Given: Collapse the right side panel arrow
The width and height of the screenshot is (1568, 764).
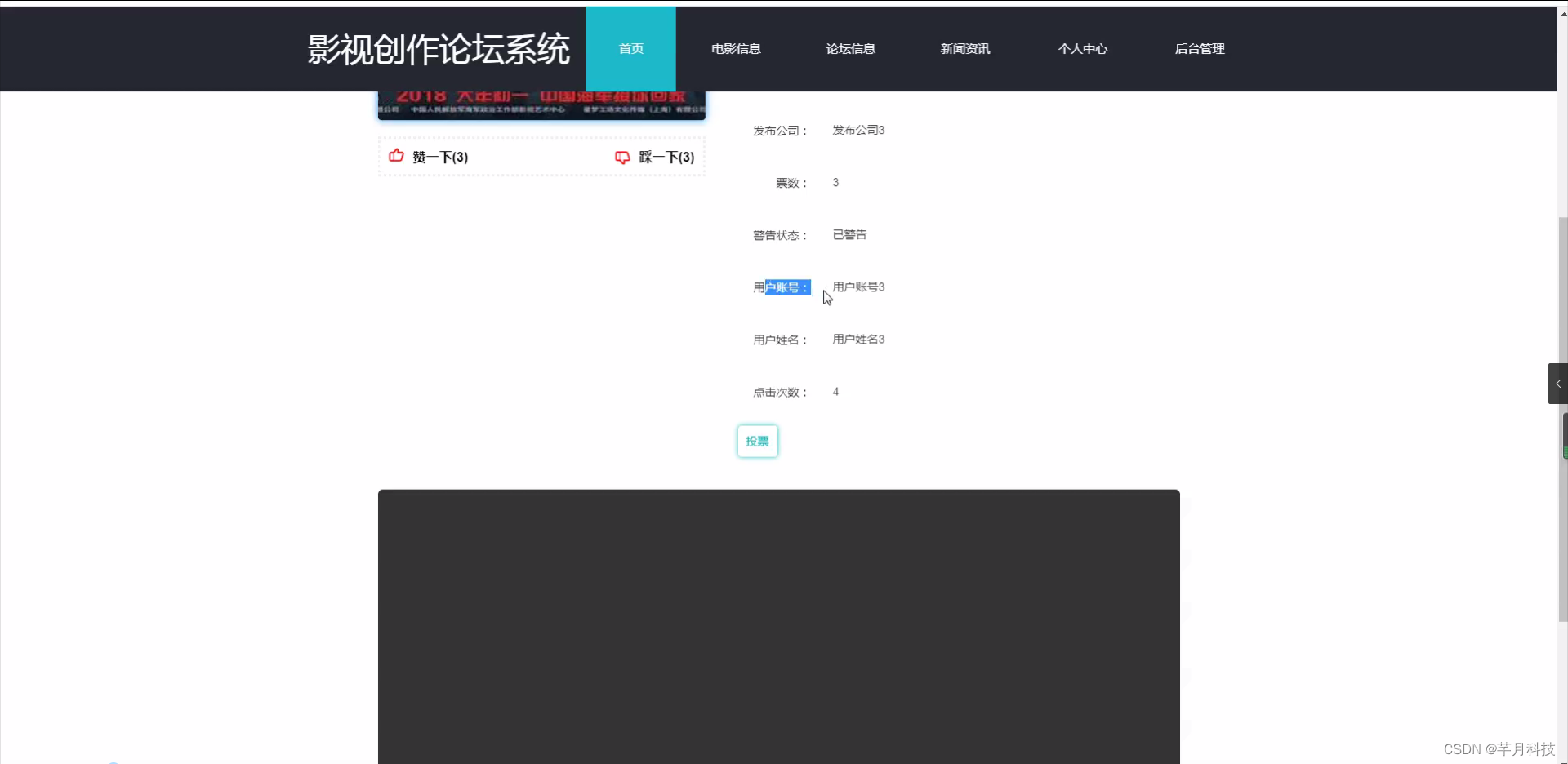Looking at the screenshot, I should click(x=1557, y=383).
